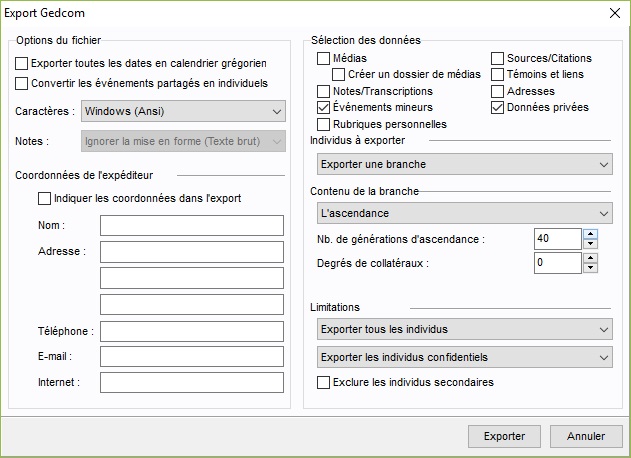The width and height of the screenshot is (631, 458).
Task: Open the disabled Notes formatting dropdown
Action: pos(184,141)
